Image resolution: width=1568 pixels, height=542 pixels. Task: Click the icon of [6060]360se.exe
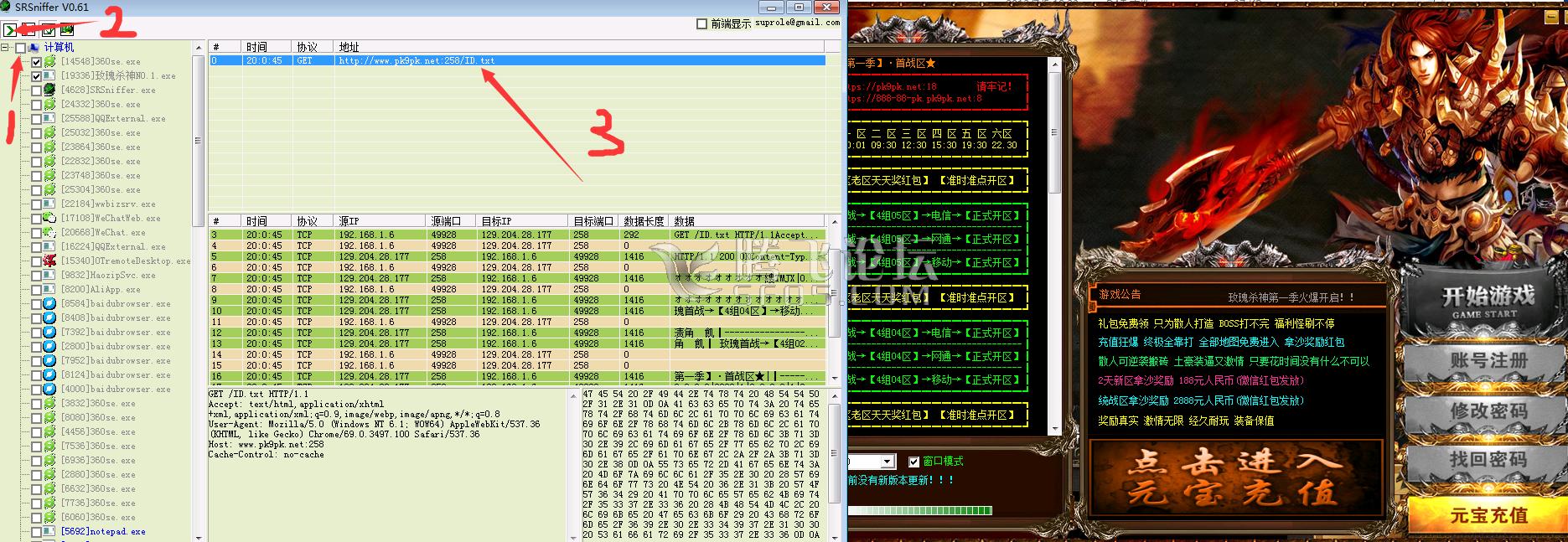pos(49,517)
